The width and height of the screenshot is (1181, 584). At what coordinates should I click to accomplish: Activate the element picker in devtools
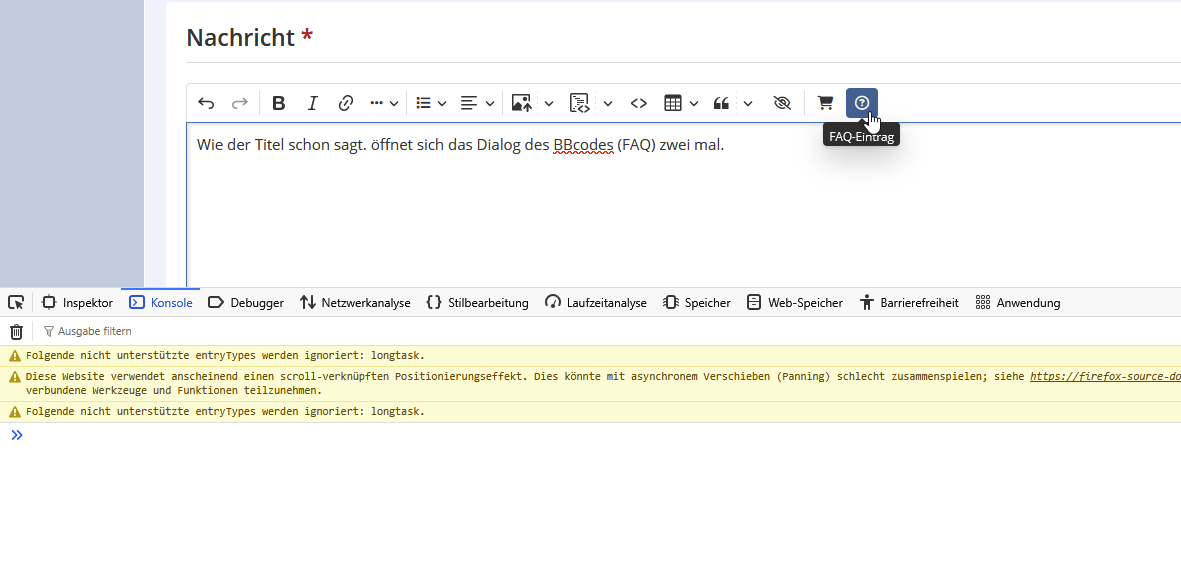[16, 303]
